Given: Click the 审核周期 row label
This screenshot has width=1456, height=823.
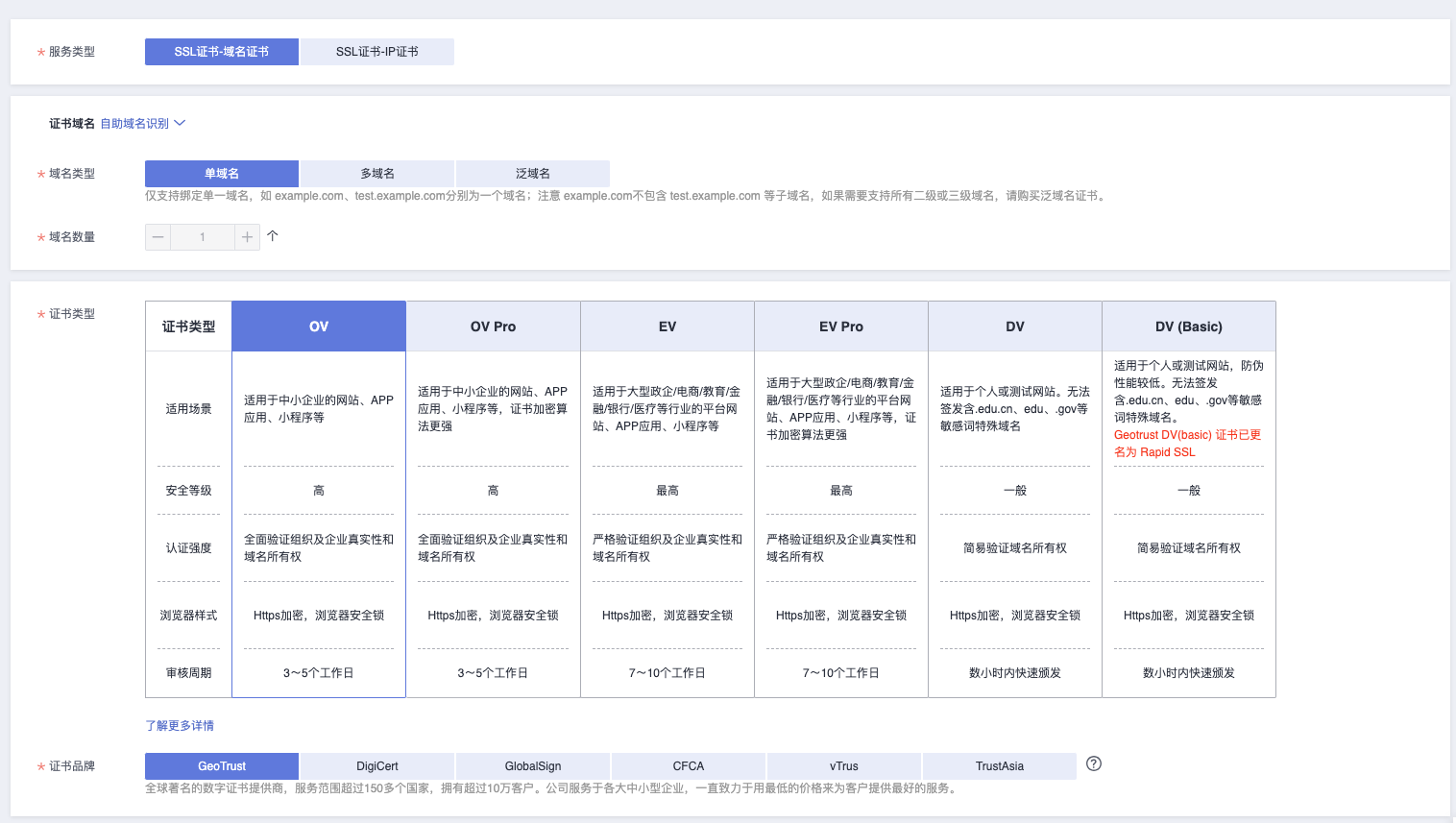Looking at the screenshot, I should point(188,673).
